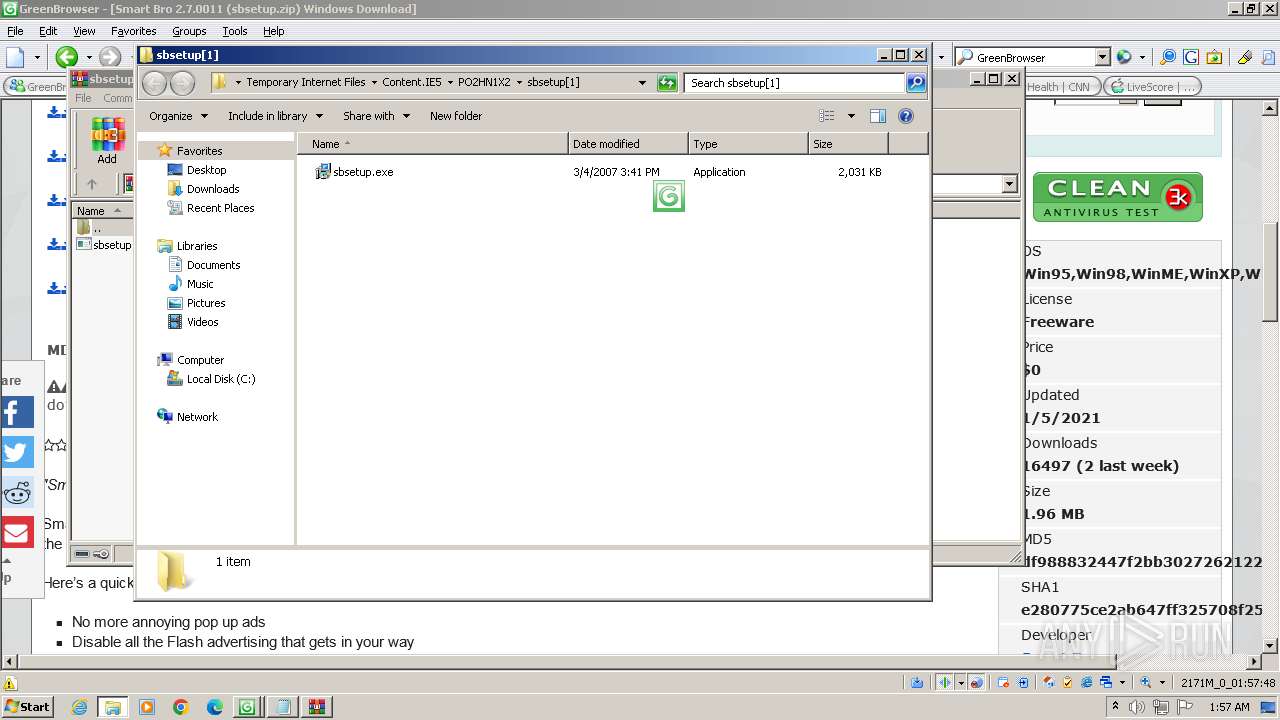1280x720 pixels.
Task: Open the Organize dropdown in Explorer
Action: tap(178, 116)
